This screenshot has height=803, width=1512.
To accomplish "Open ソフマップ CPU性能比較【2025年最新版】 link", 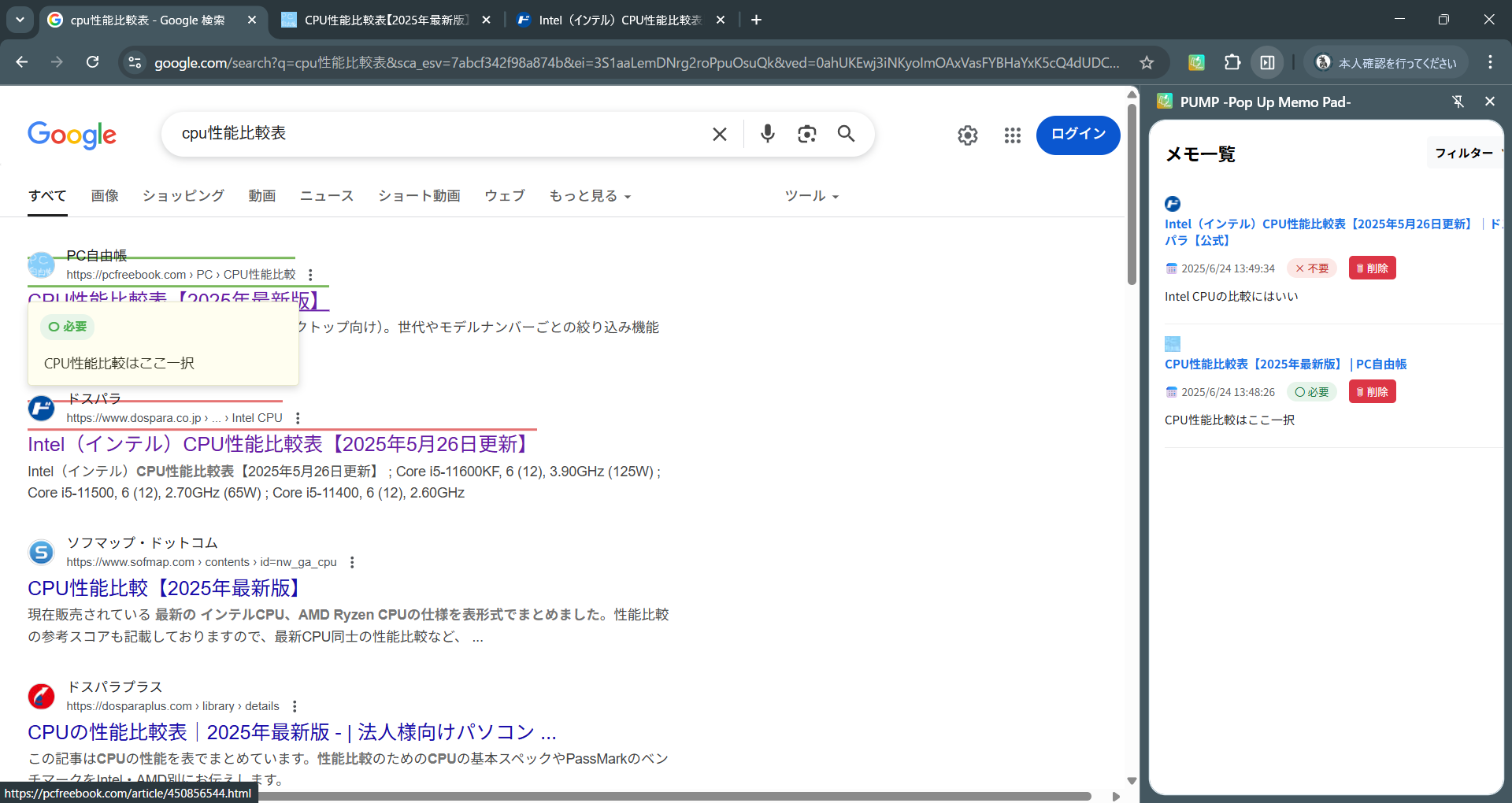I will pos(166,588).
